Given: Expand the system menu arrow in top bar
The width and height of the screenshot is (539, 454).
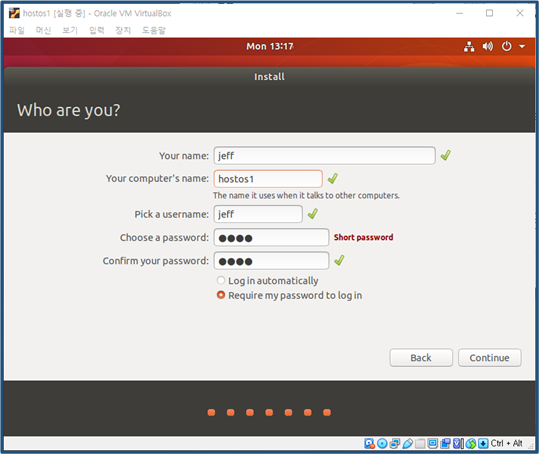Looking at the screenshot, I should click(522, 46).
